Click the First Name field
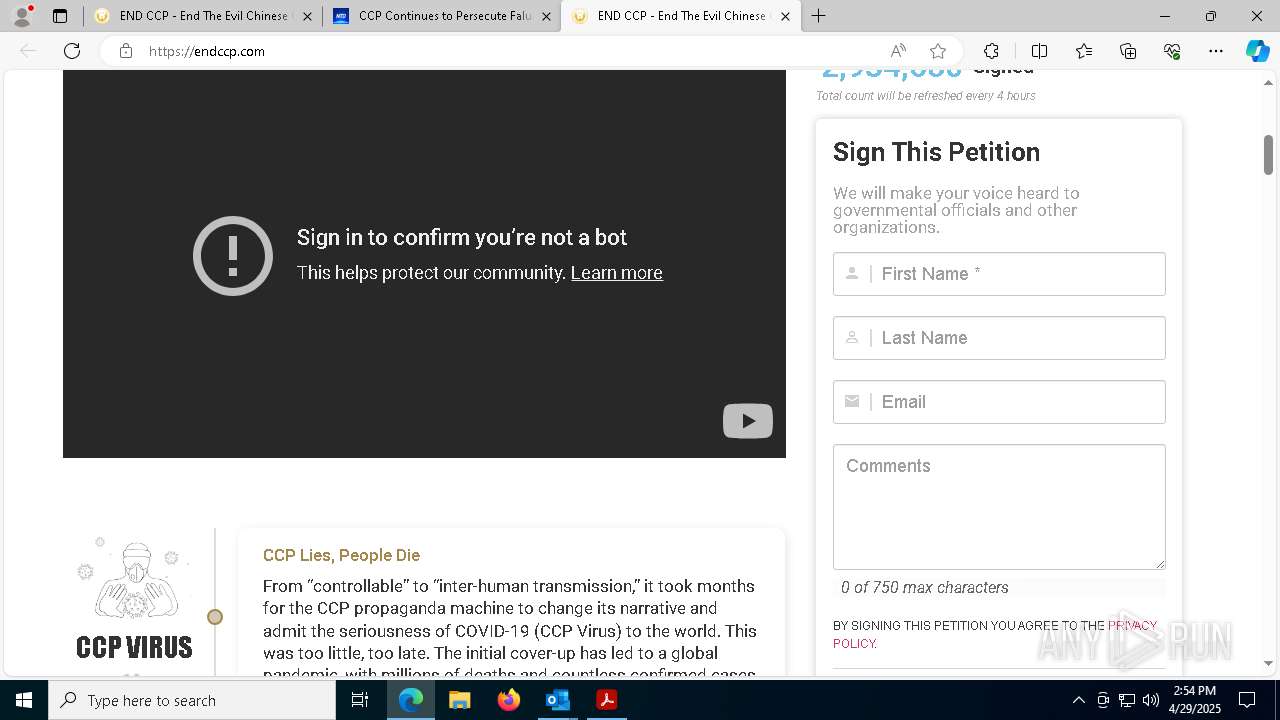Viewport: 1280px width, 720px height. pos(999,274)
